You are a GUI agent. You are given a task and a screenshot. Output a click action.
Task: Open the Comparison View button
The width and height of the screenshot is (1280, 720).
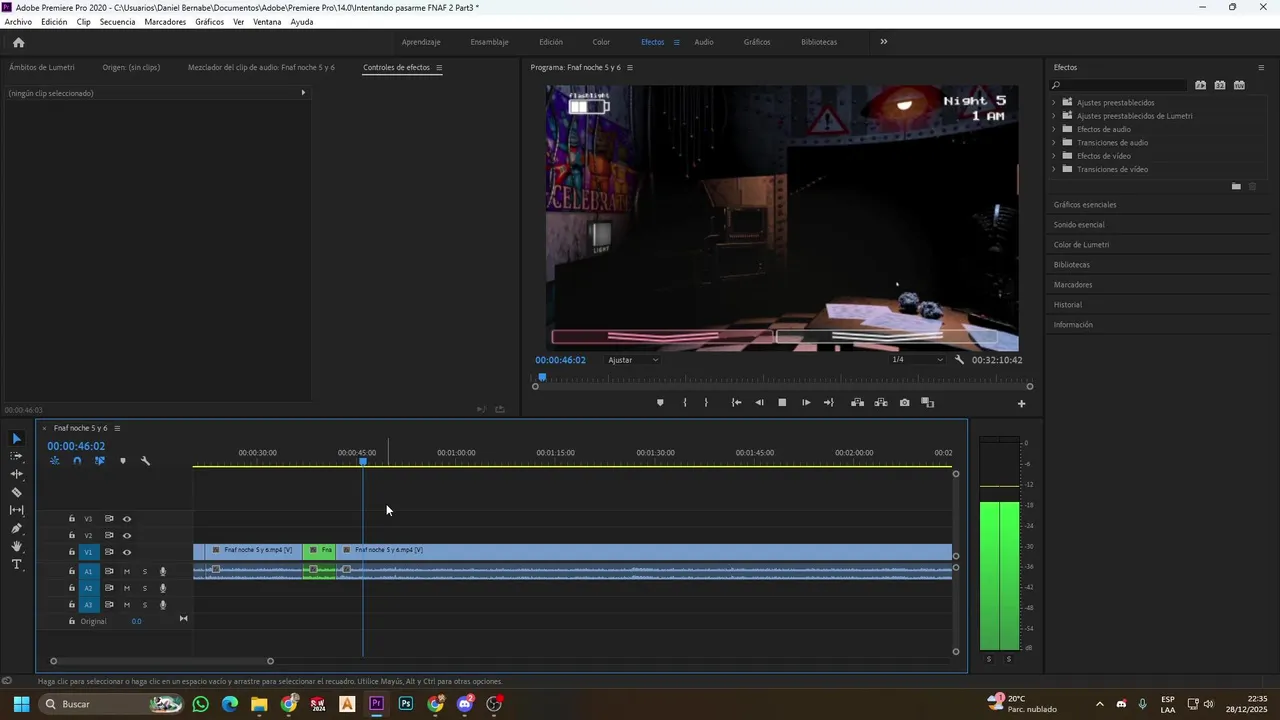(928, 403)
